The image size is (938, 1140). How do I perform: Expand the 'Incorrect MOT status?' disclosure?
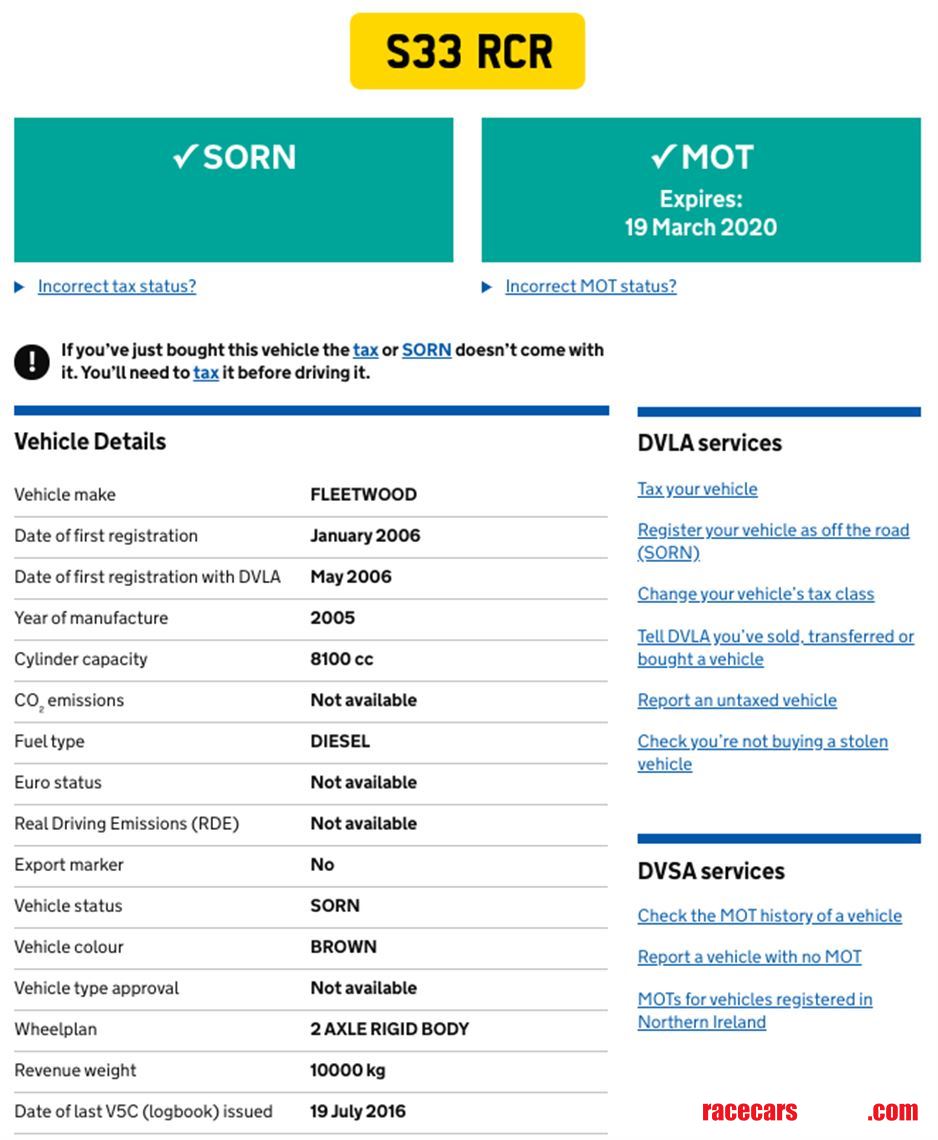(590, 287)
